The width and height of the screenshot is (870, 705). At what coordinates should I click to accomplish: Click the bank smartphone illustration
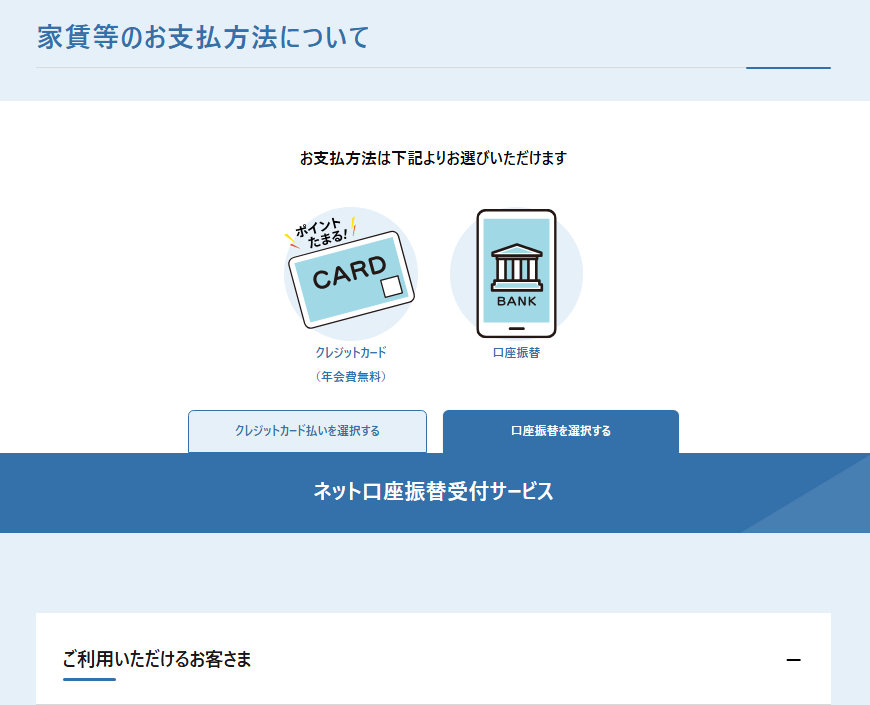[516, 273]
